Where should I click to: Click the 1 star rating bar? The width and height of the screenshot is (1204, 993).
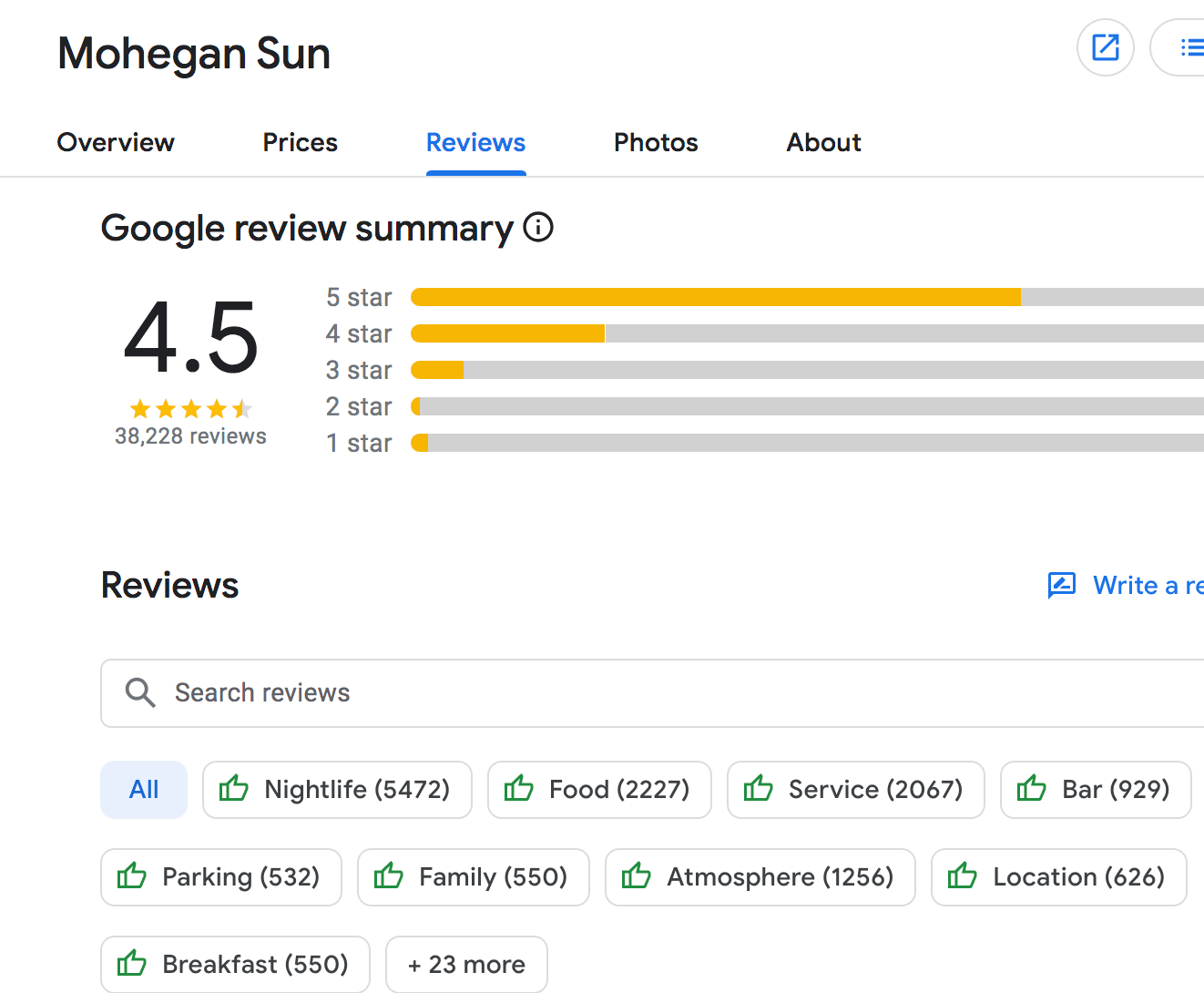807,443
